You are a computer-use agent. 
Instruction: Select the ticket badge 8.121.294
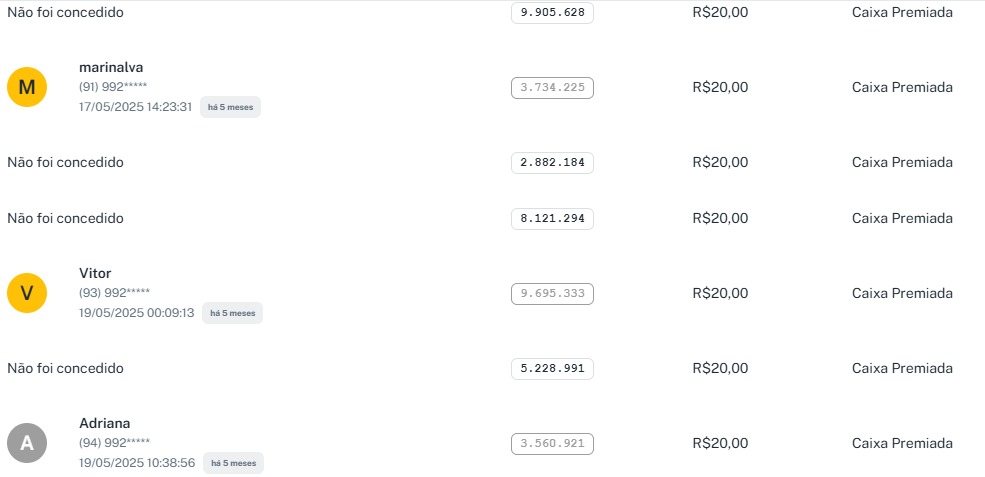[552, 218]
